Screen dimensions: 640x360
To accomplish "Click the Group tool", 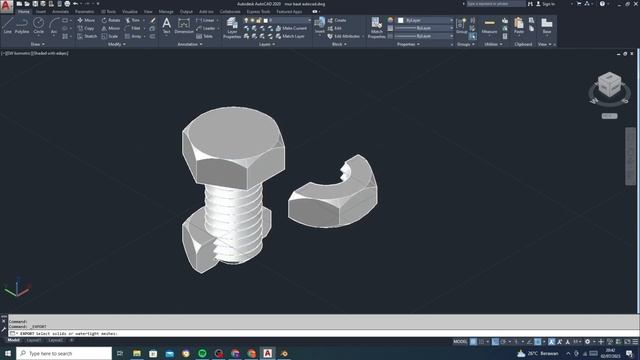I will pos(462,25).
